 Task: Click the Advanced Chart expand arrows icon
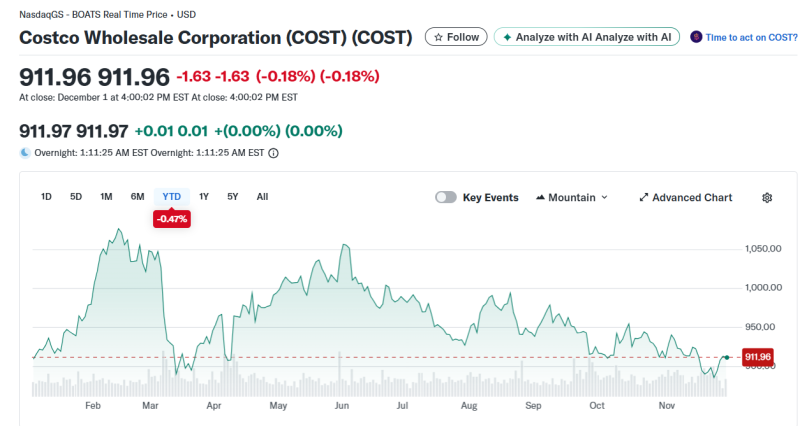tap(644, 198)
